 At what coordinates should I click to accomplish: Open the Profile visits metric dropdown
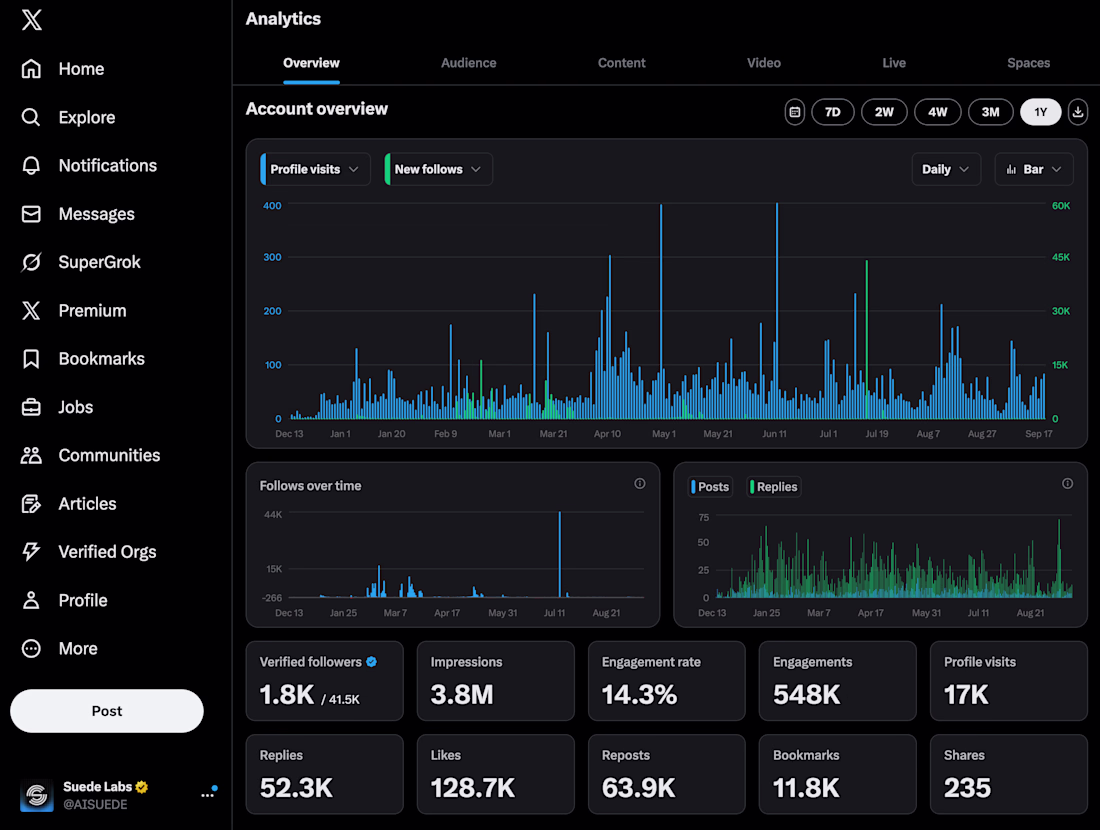[x=315, y=169]
